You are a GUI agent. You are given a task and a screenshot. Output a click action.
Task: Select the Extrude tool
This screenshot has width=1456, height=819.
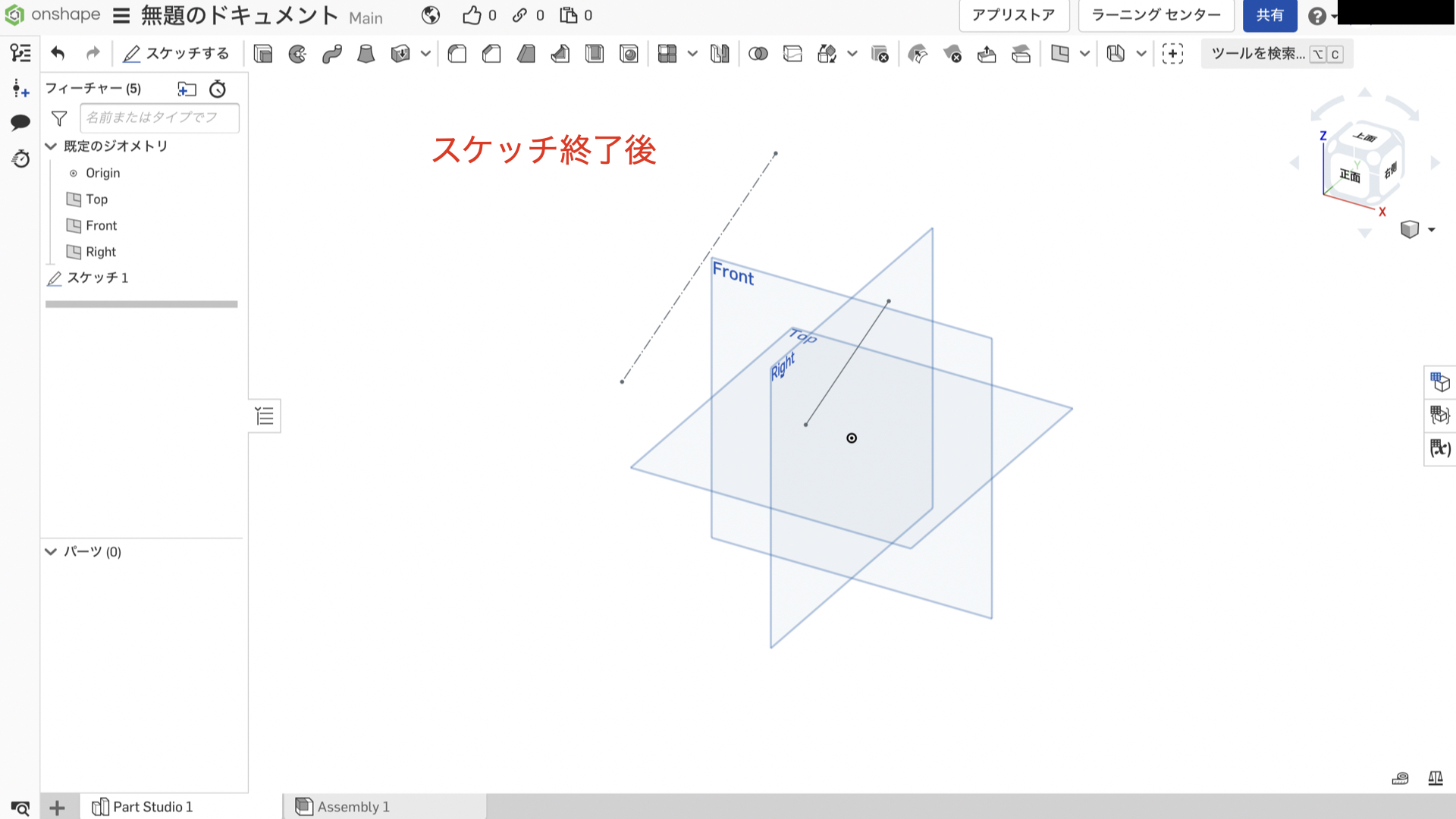[x=263, y=54]
